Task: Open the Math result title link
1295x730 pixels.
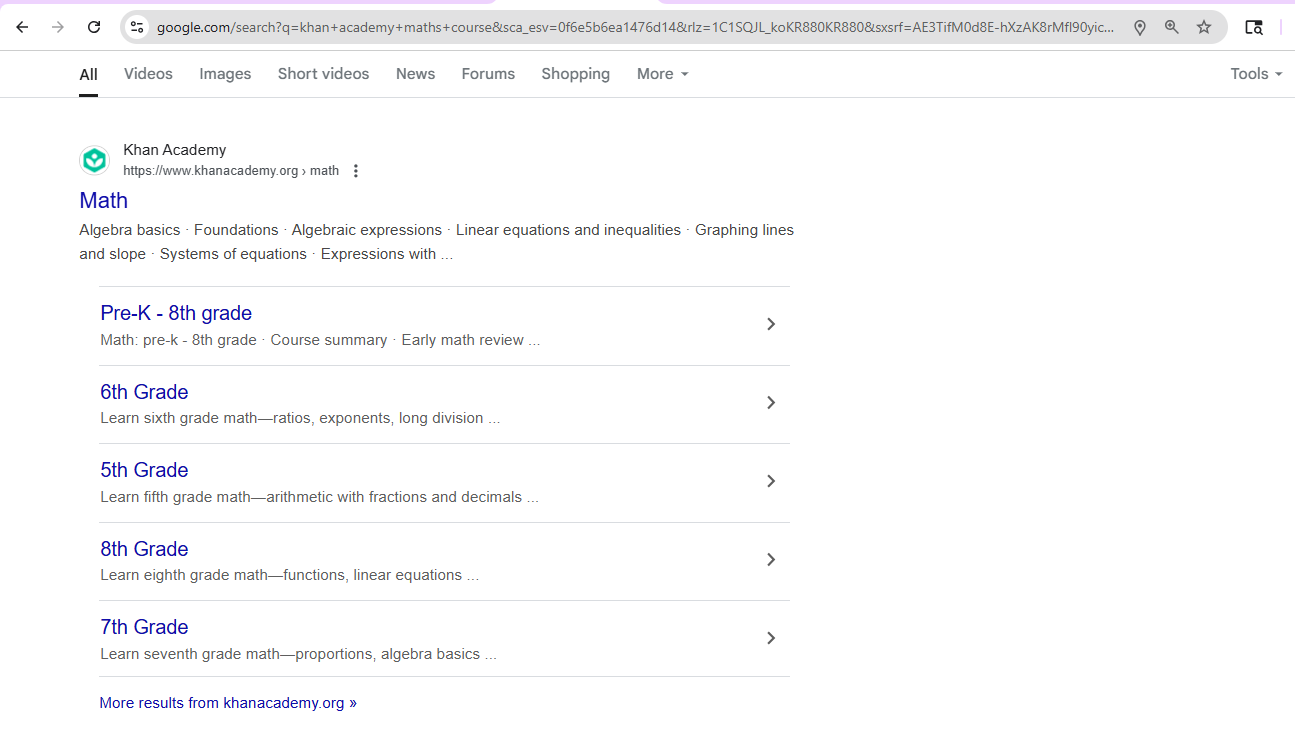Action: (x=104, y=201)
